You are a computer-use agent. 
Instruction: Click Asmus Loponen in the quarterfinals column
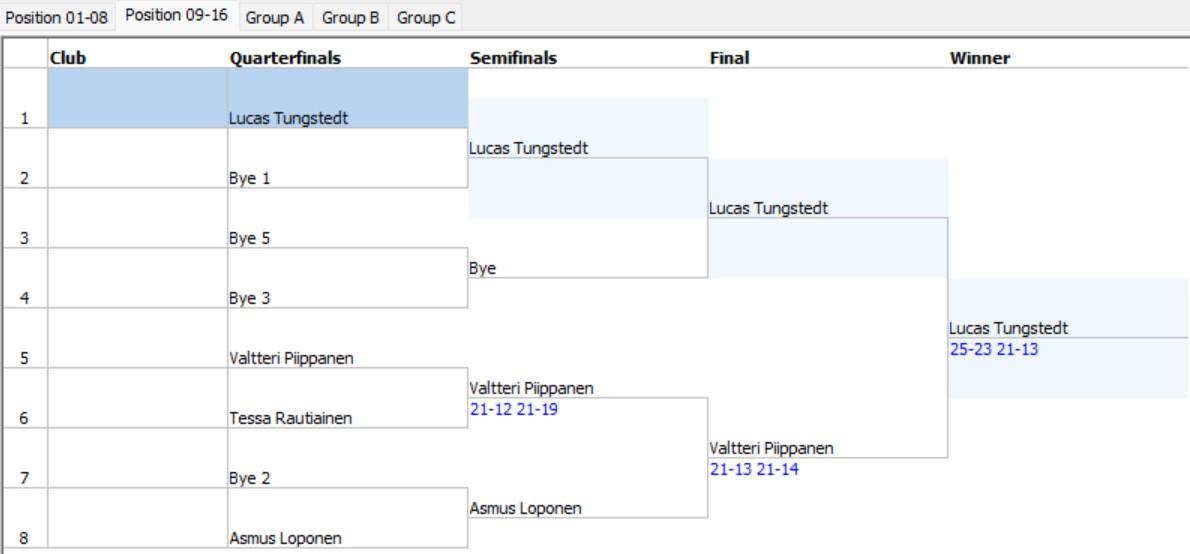pos(285,538)
